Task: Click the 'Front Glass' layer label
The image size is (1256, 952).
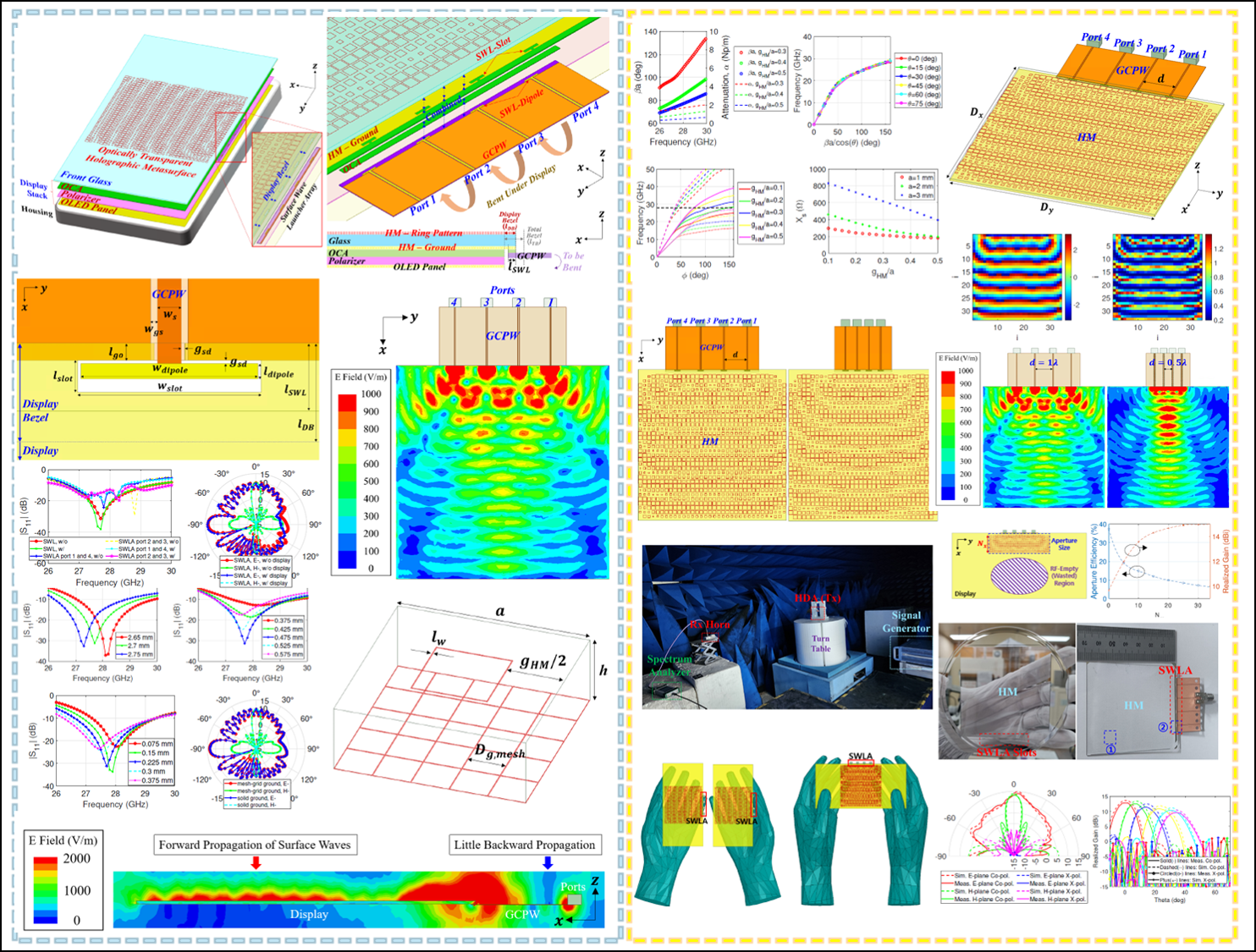Action: point(85,179)
